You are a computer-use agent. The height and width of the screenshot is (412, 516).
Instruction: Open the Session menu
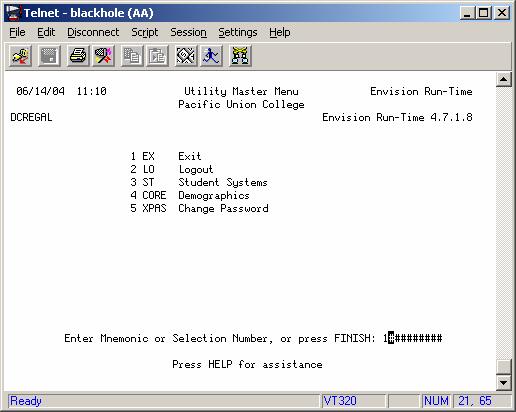[x=188, y=32]
